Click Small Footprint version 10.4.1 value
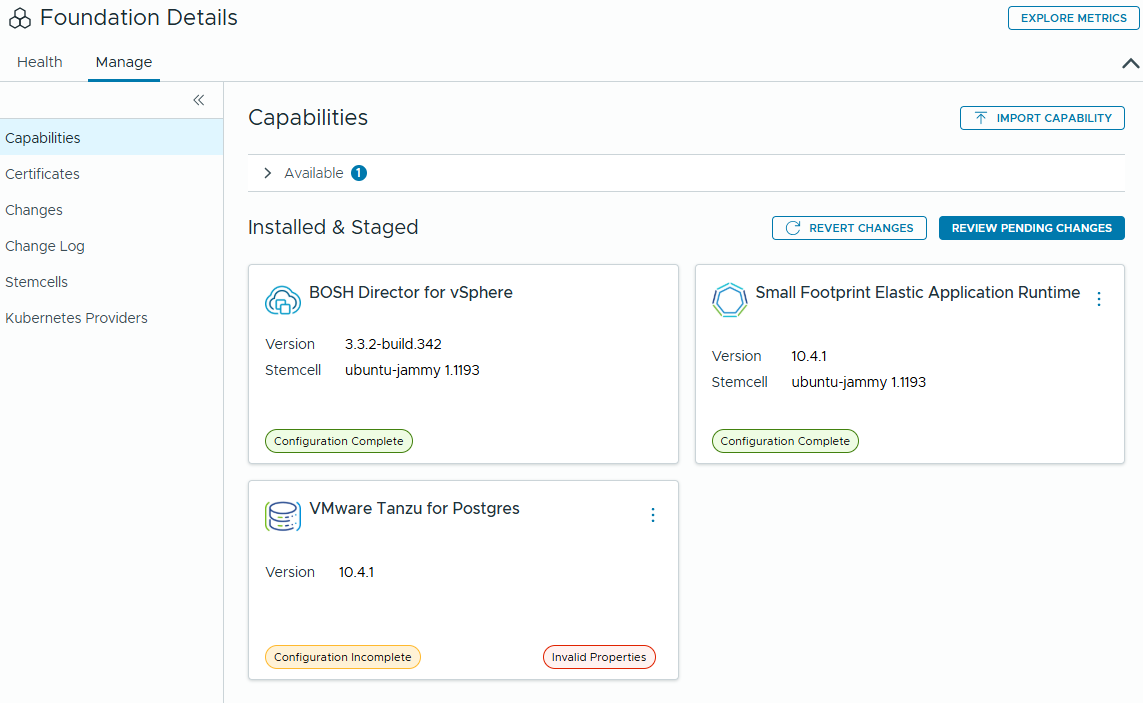 point(809,356)
